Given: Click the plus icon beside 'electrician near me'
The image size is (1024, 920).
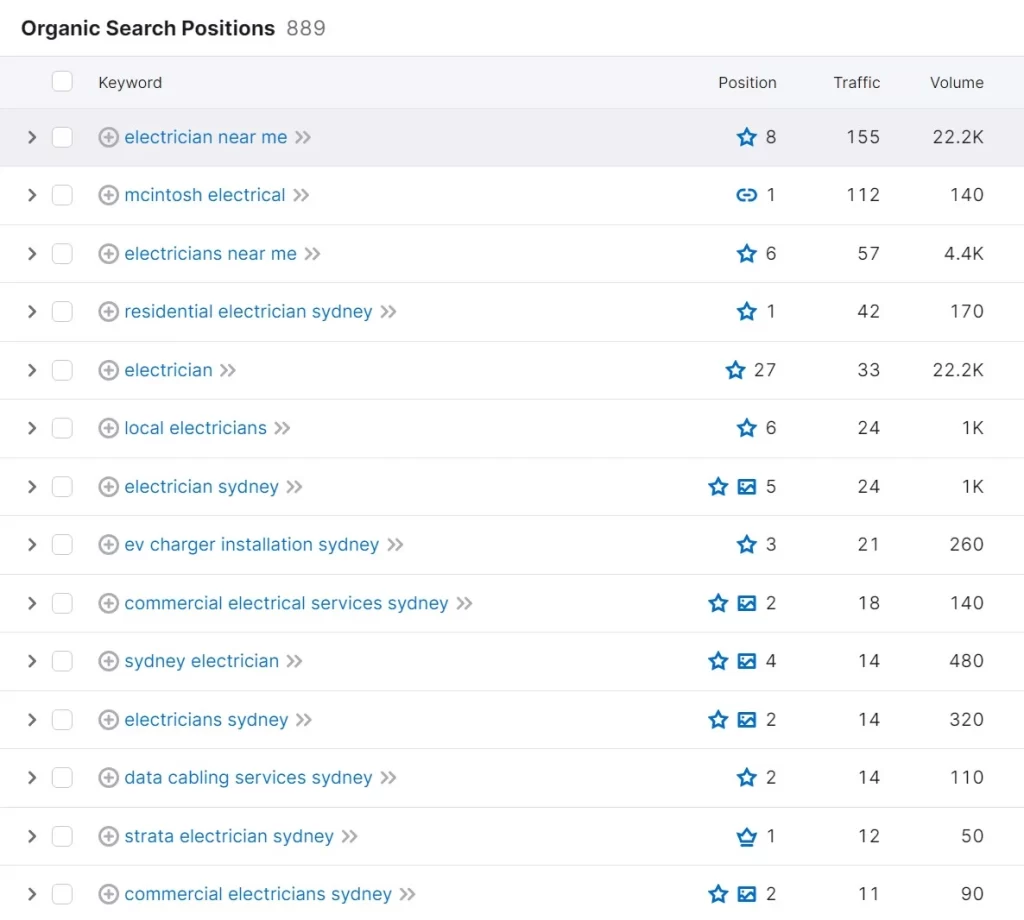Looking at the screenshot, I should (108, 137).
